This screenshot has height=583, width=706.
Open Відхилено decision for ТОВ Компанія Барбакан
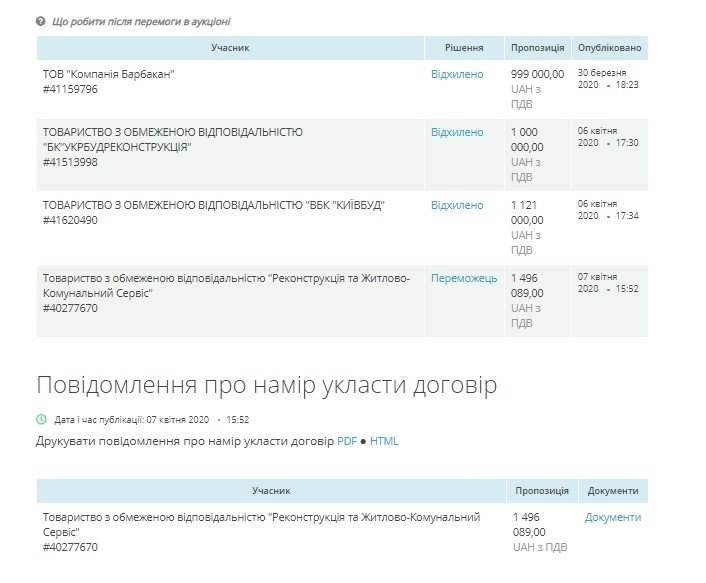point(457,74)
